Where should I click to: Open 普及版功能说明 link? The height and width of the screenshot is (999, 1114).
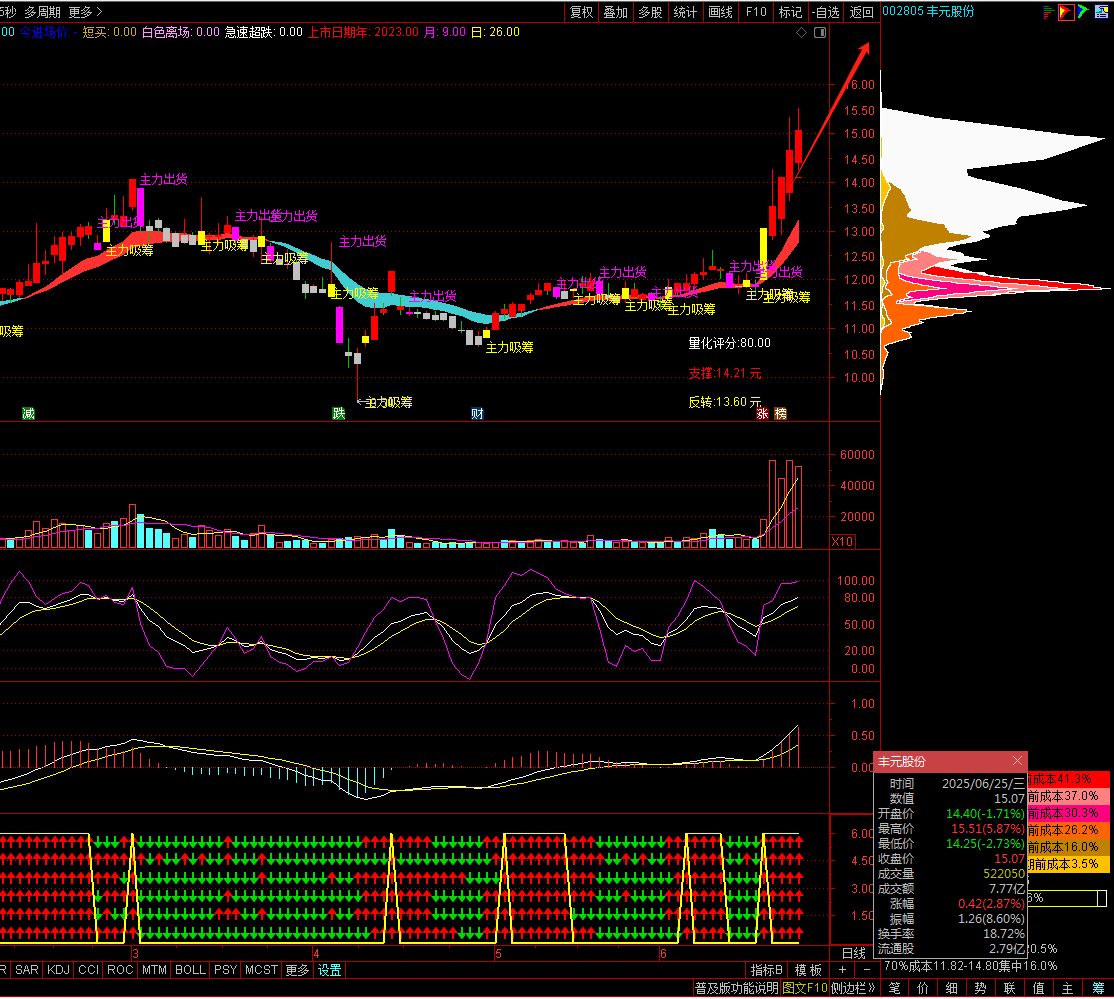(x=737, y=988)
